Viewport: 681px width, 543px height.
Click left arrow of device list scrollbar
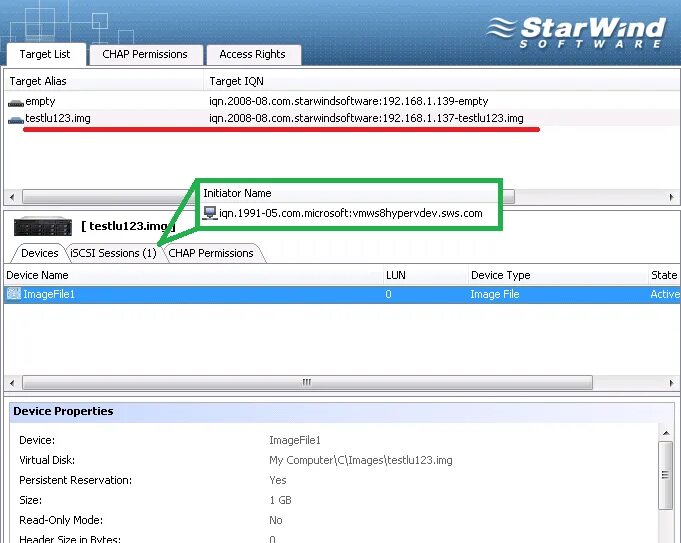pyautogui.click(x=12, y=383)
